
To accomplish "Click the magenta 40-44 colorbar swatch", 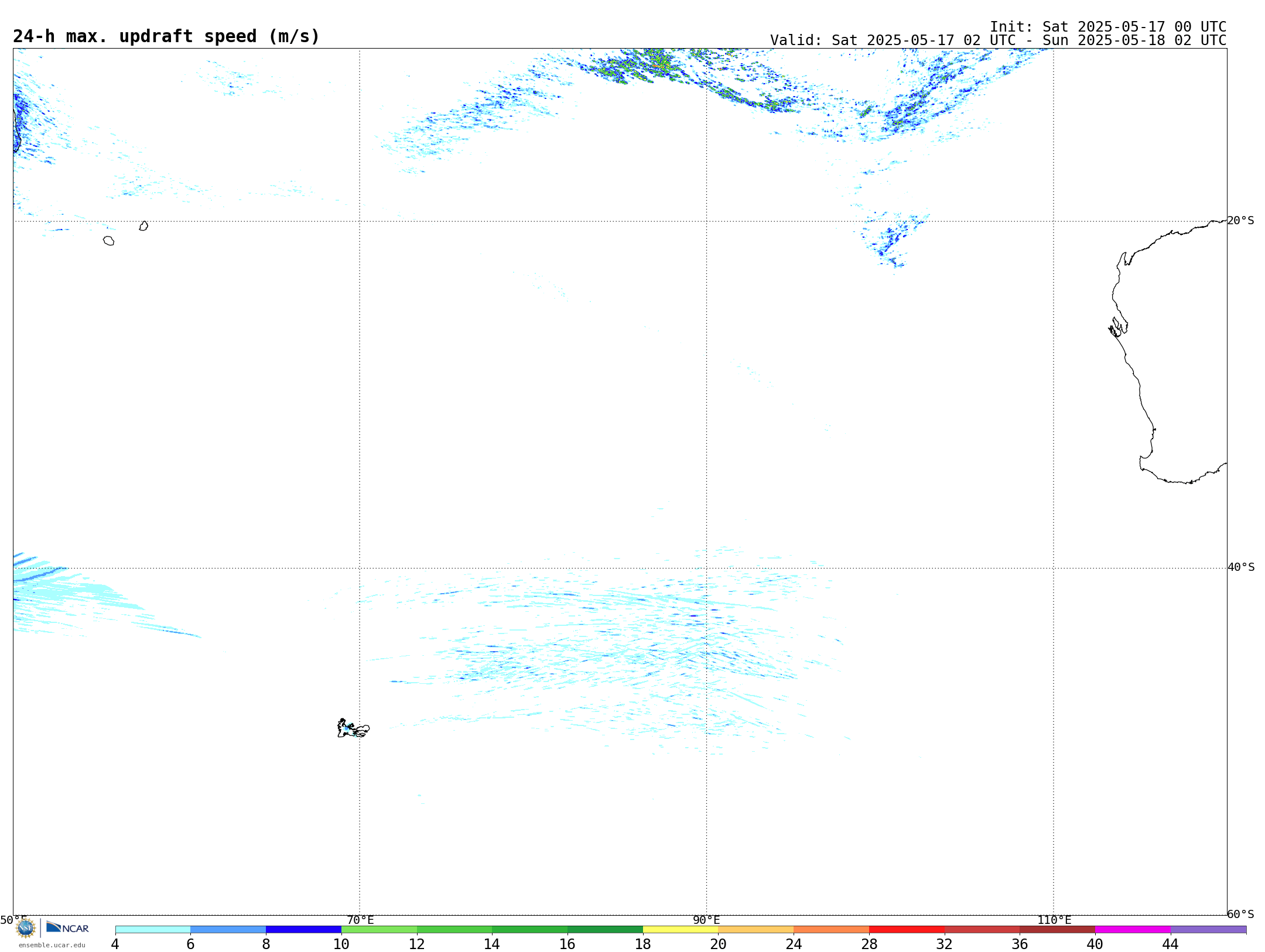I will pyautogui.click(x=1133, y=930).
